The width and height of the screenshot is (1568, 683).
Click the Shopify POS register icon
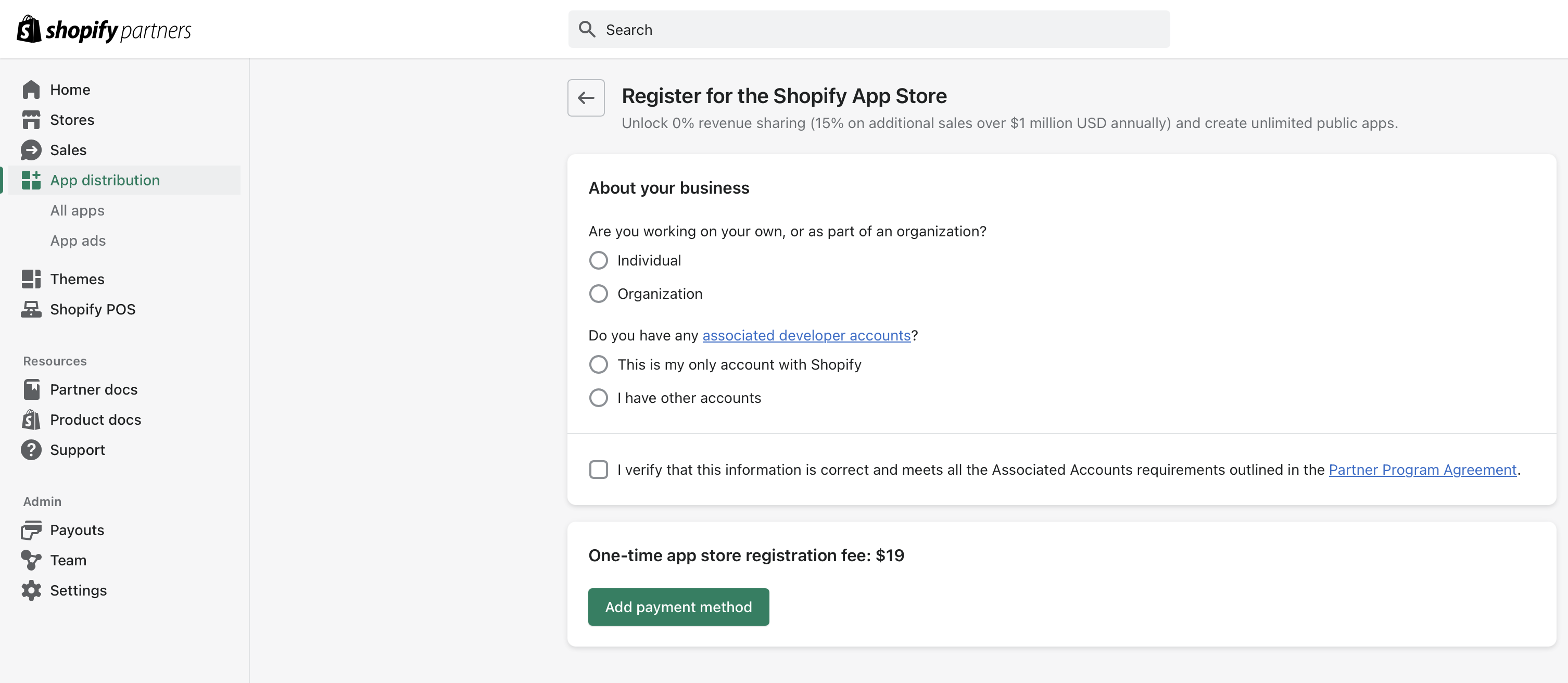(31, 309)
